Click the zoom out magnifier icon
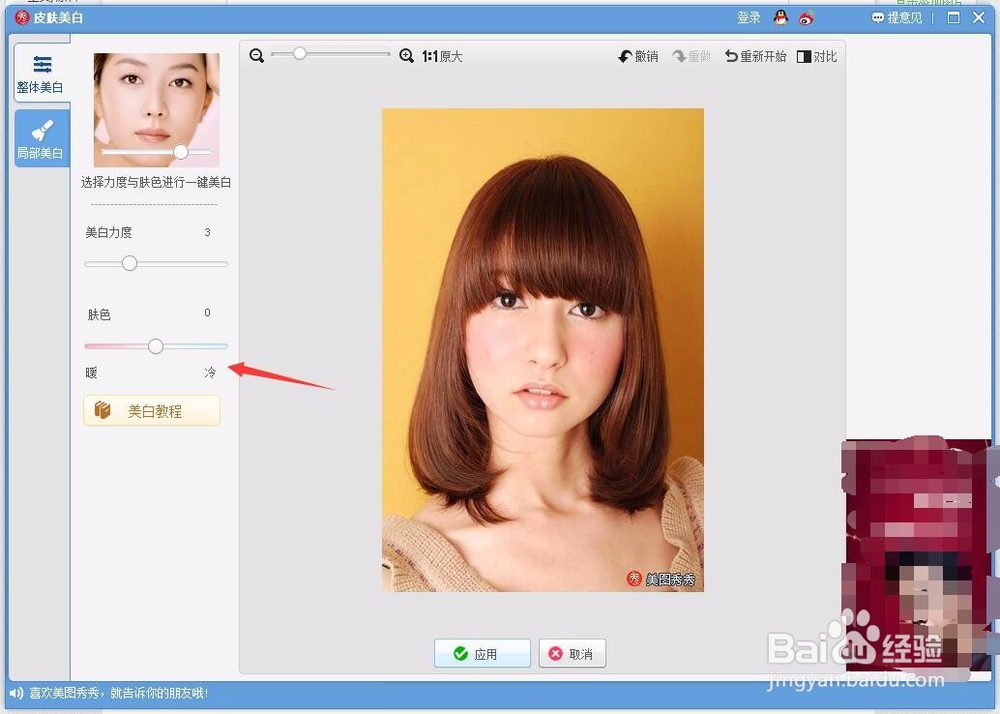This screenshot has width=1000, height=714. 257,56
